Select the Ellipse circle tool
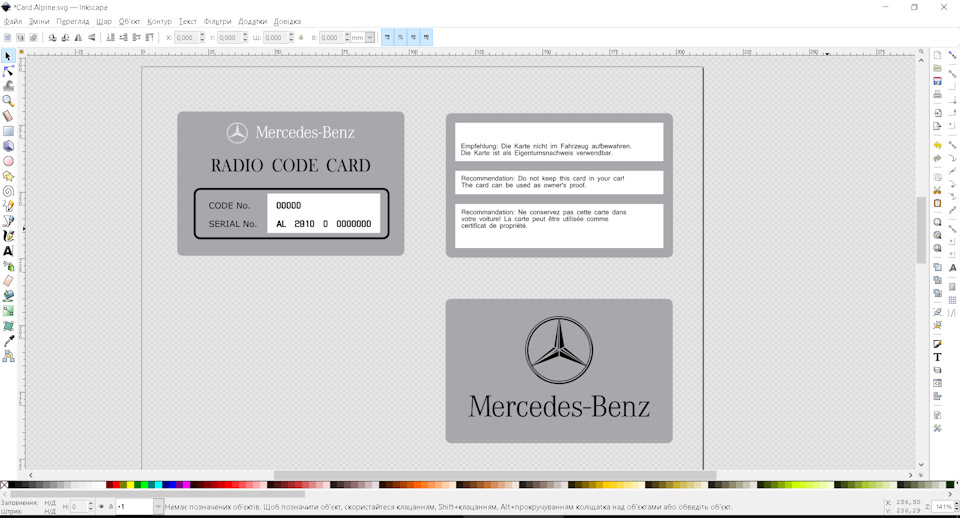The height and width of the screenshot is (518, 960). click(x=8, y=161)
